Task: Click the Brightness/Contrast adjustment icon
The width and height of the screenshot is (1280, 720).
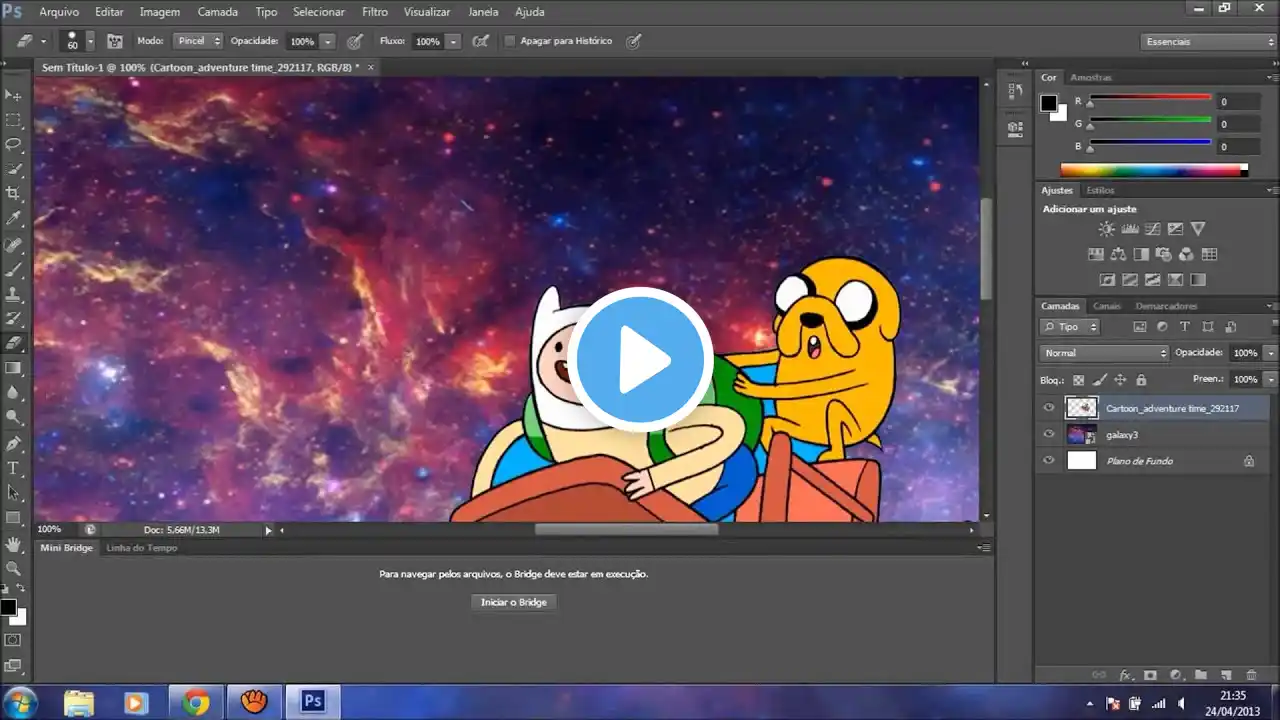Action: tap(1106, 229)
